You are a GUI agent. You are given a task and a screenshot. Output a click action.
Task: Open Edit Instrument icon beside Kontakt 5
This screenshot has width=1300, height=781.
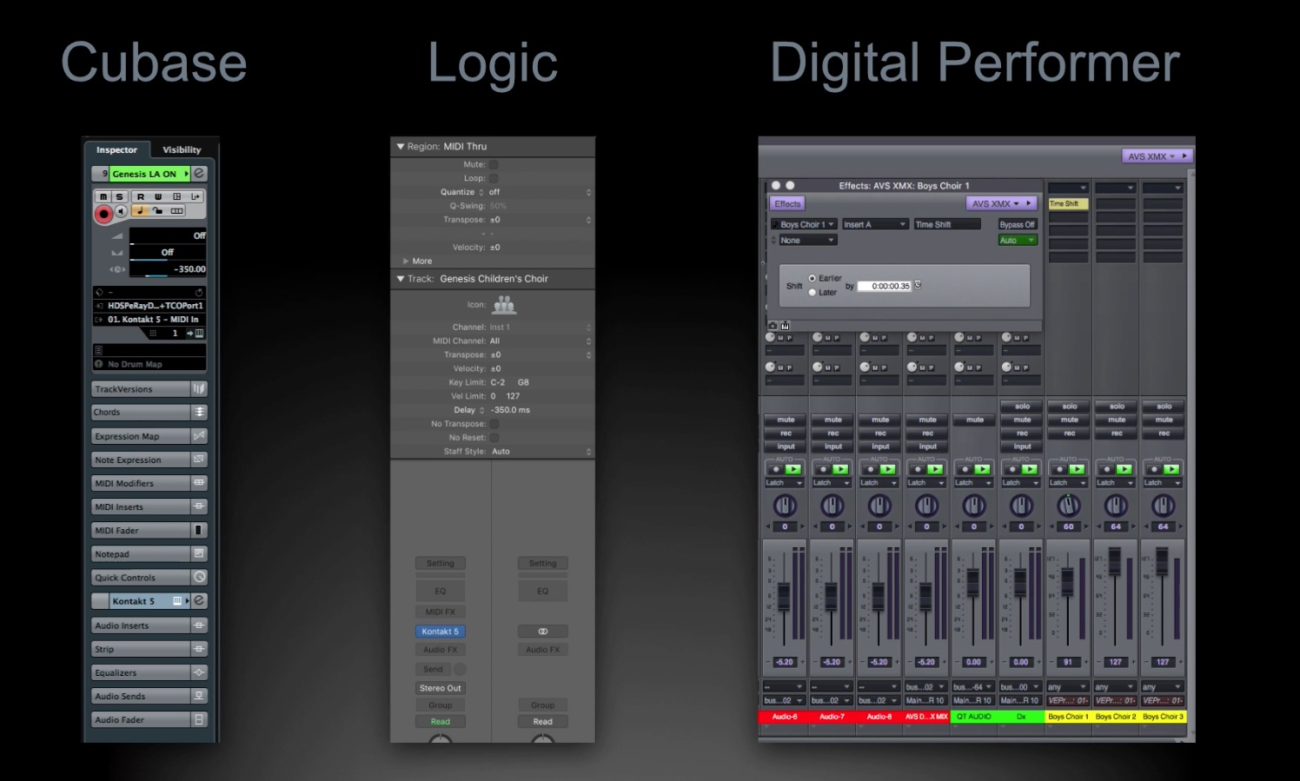(x=199, y=601)
